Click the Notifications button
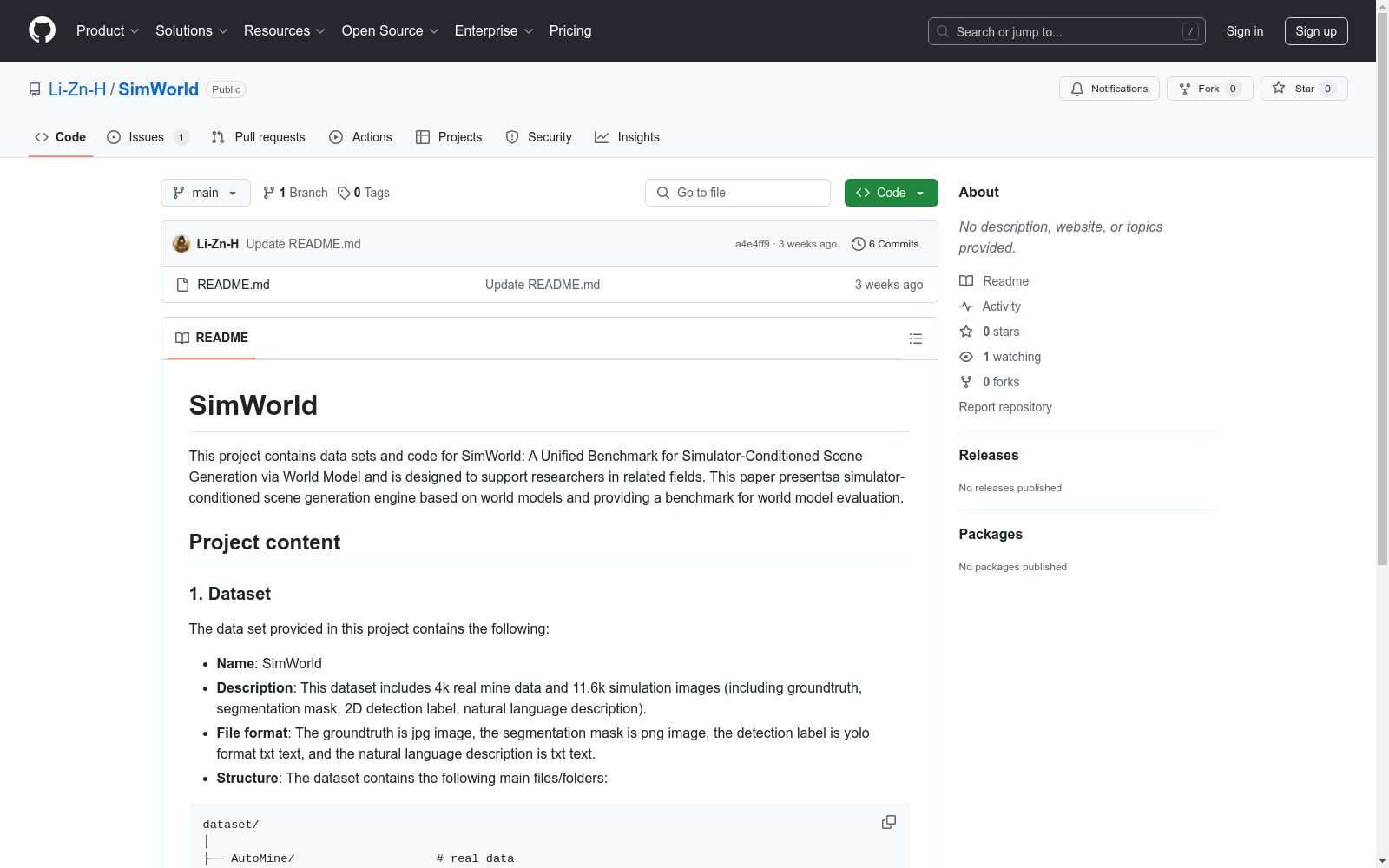The image size is (1389, 868). [1109, 89]
